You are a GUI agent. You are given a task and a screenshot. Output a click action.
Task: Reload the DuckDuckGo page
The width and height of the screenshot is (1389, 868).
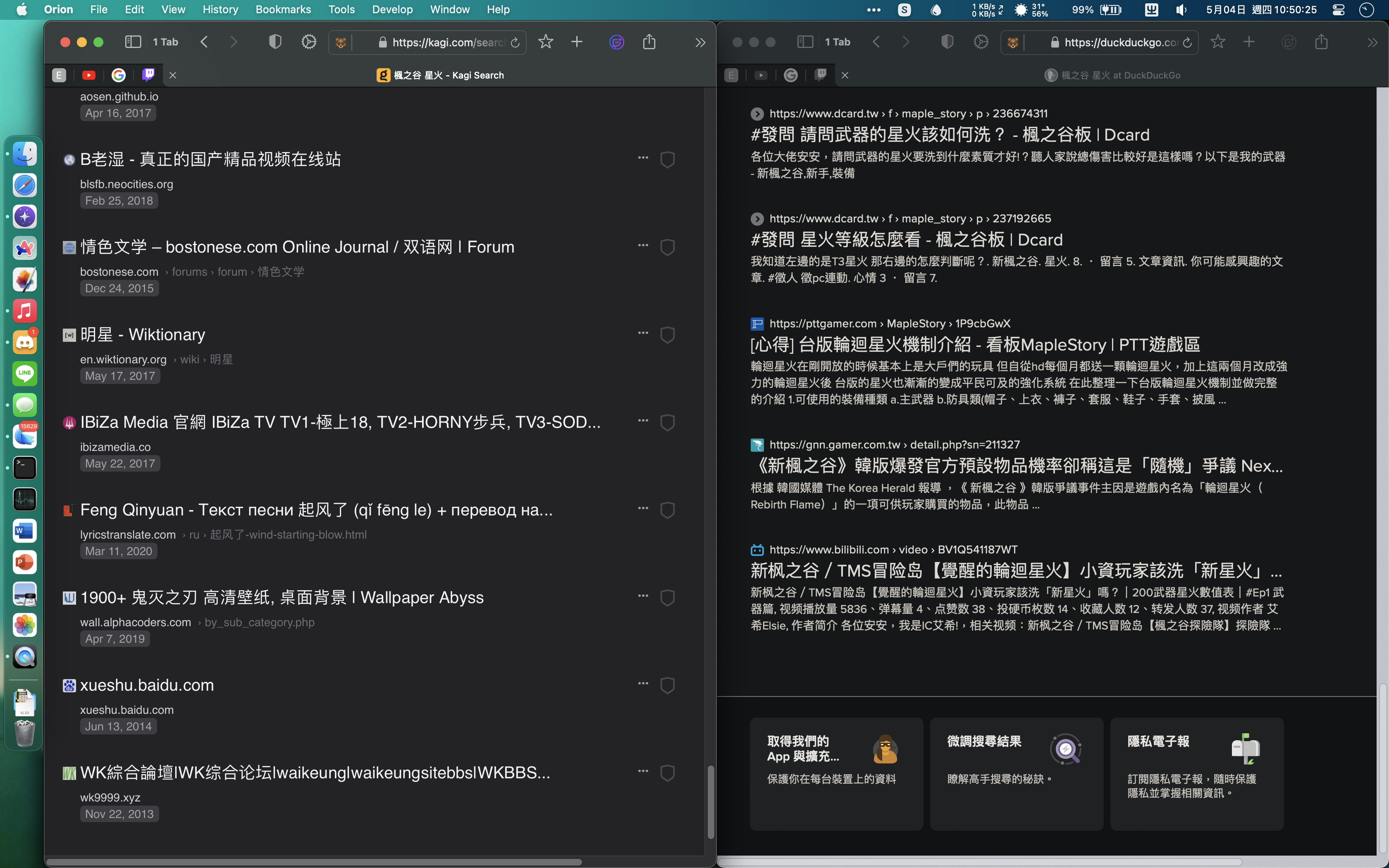[x=1187, y=43]
